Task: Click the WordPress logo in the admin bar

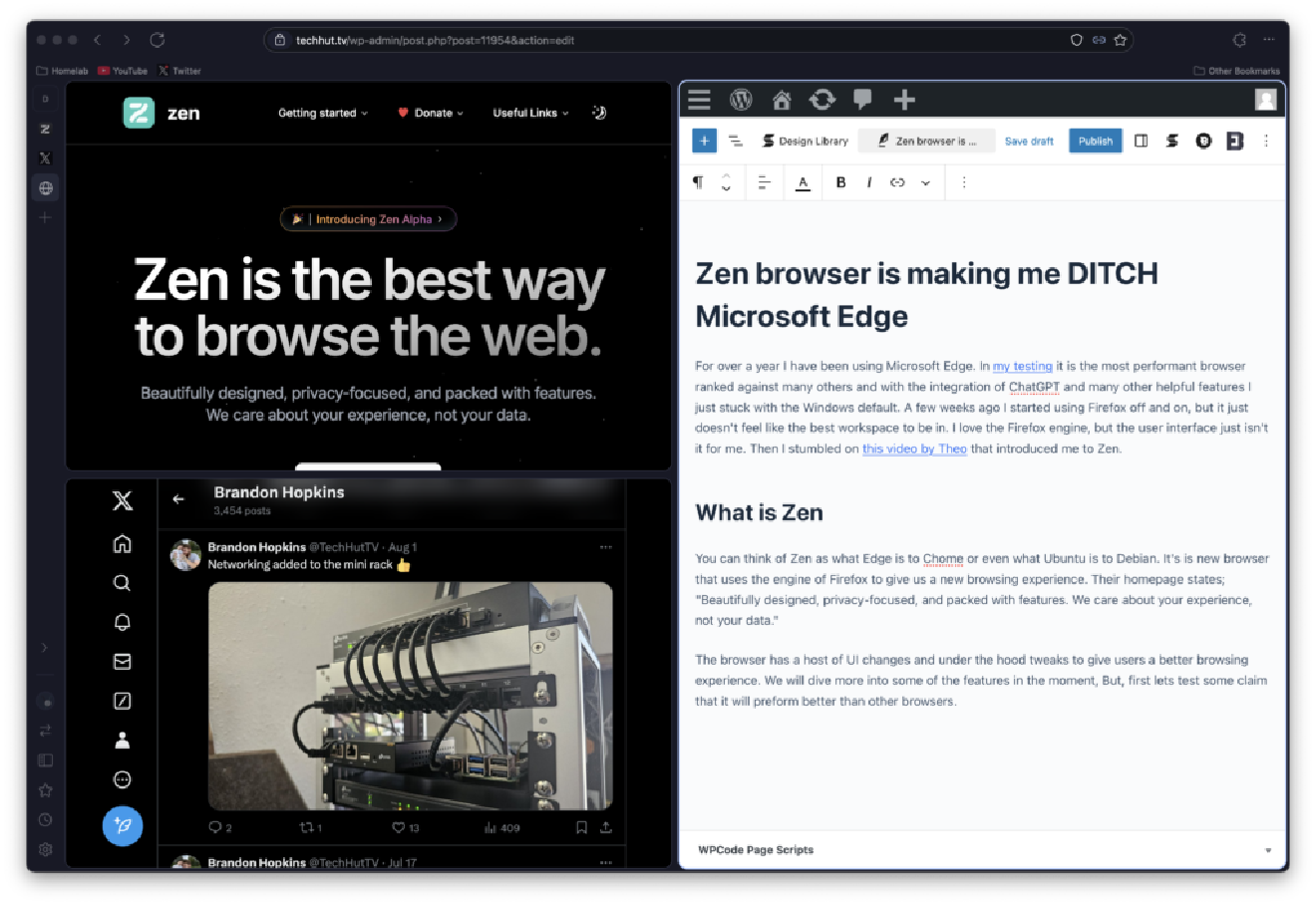Action: coord(741,100)
